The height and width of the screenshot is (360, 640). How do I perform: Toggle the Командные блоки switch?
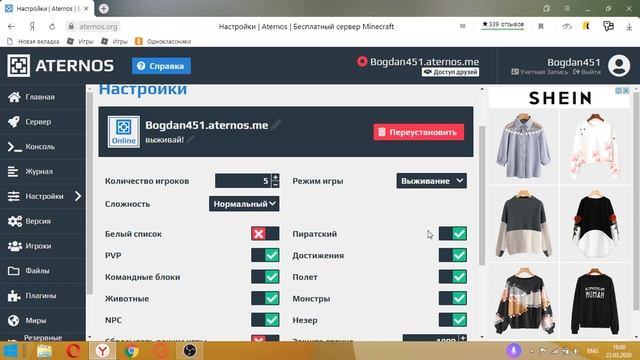coord(265,277)
